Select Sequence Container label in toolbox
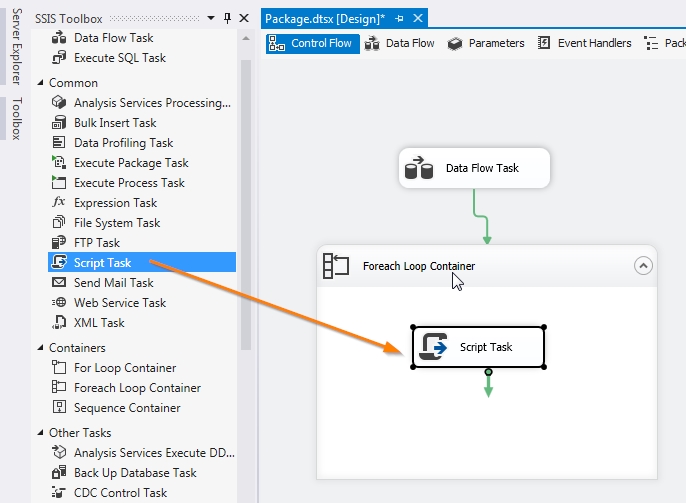 pos(127,408)
